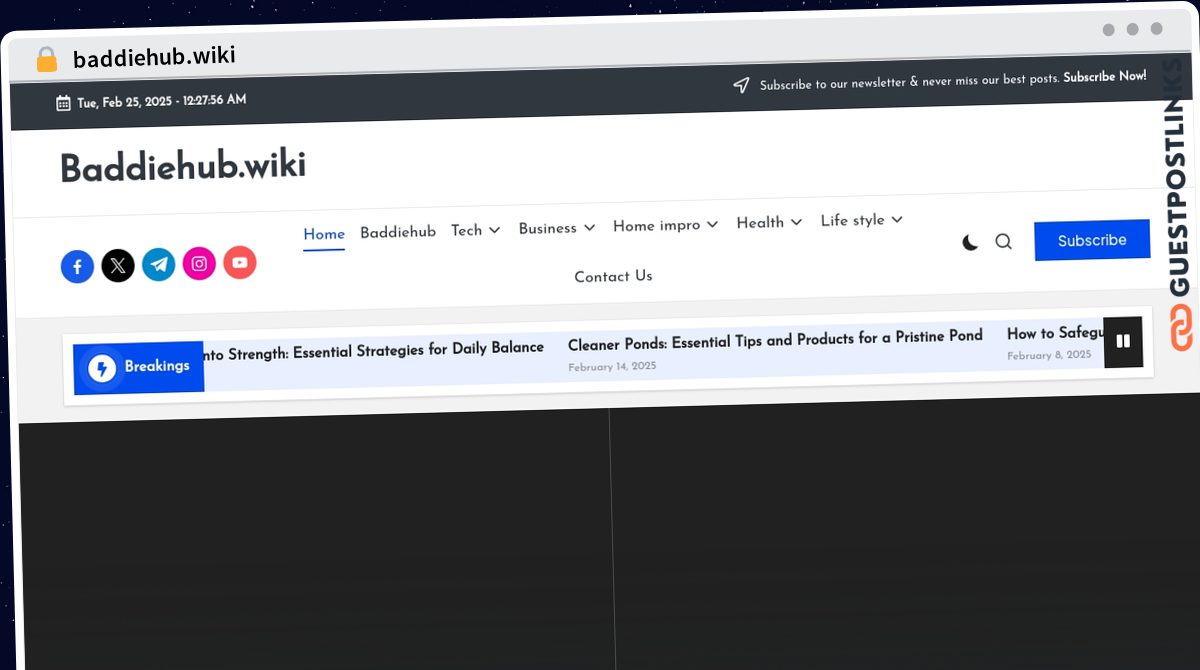Click the February 14, 2025 date

(x=612, y=367)
